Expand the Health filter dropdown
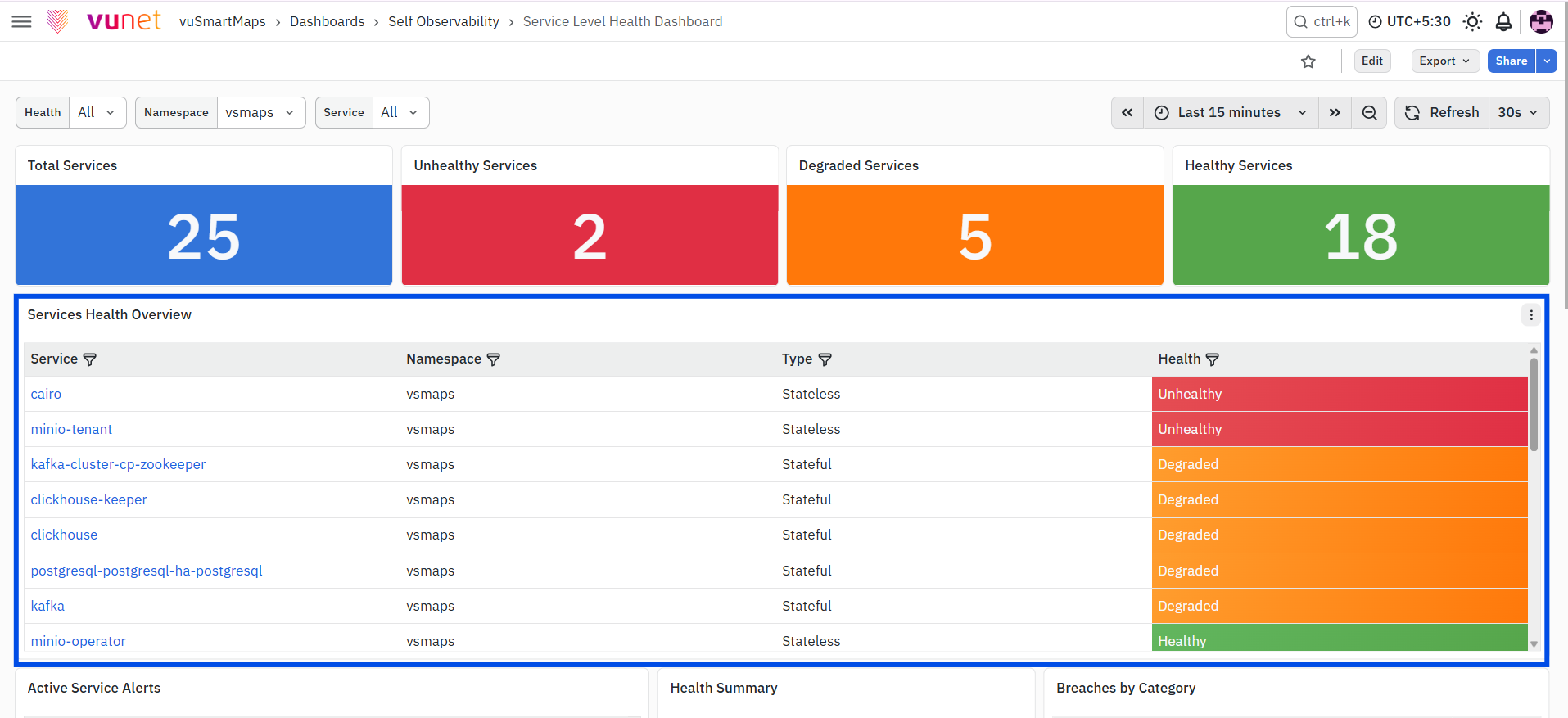This screenshot has height=718, width=1568. tap(97, 113)
